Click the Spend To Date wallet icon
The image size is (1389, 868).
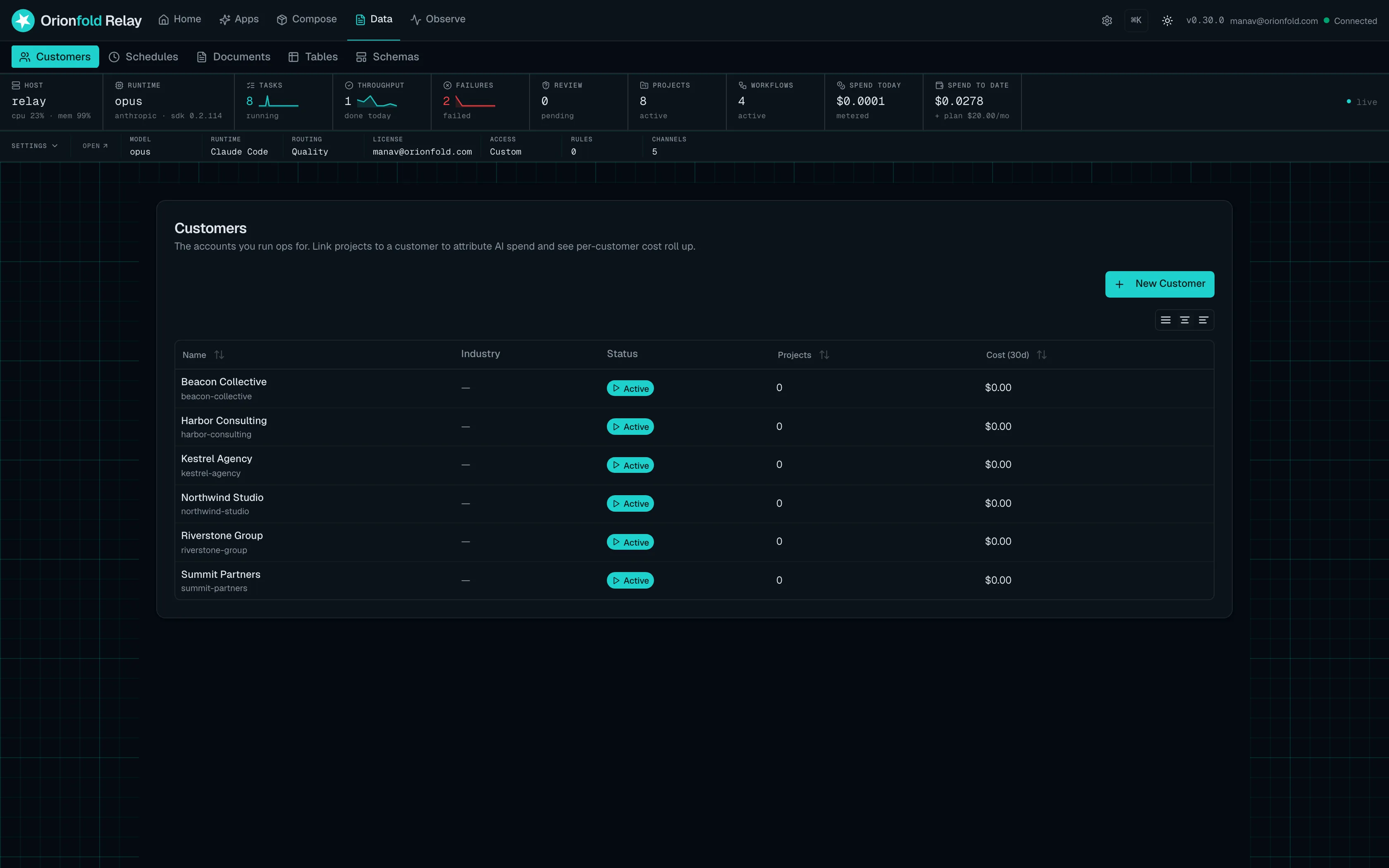tap(940, 85)
